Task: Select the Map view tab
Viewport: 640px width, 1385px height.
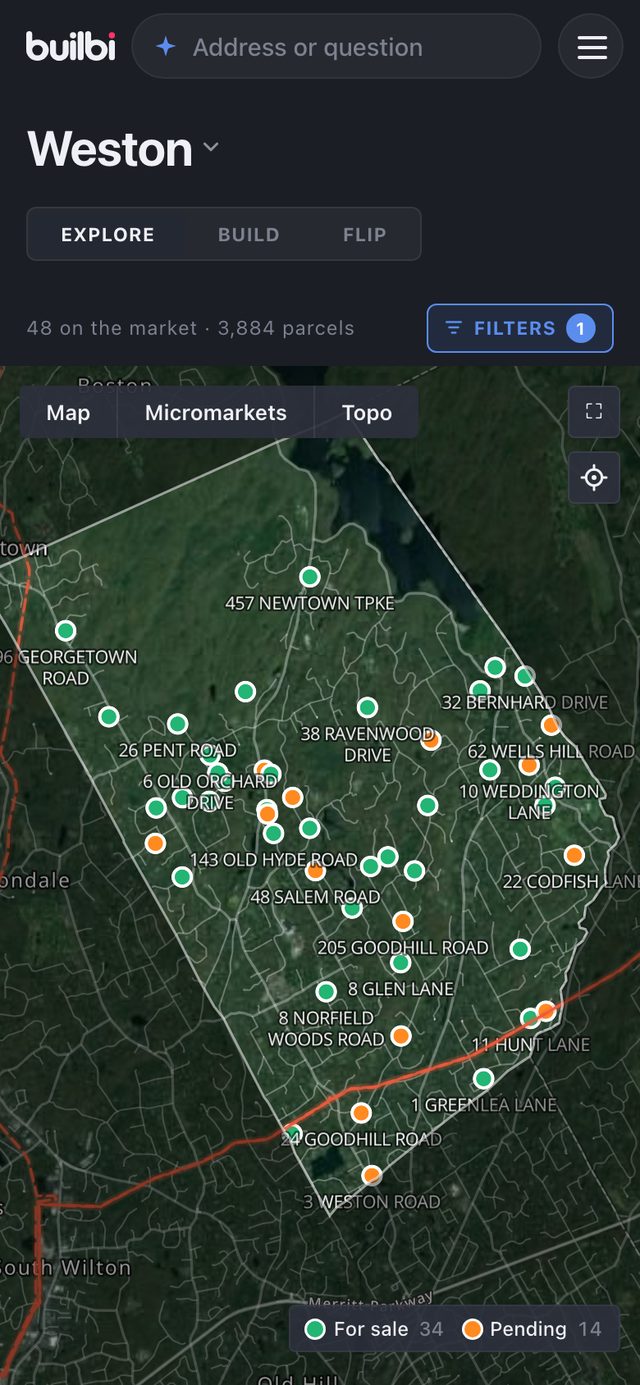Action: tap(68, 412)
